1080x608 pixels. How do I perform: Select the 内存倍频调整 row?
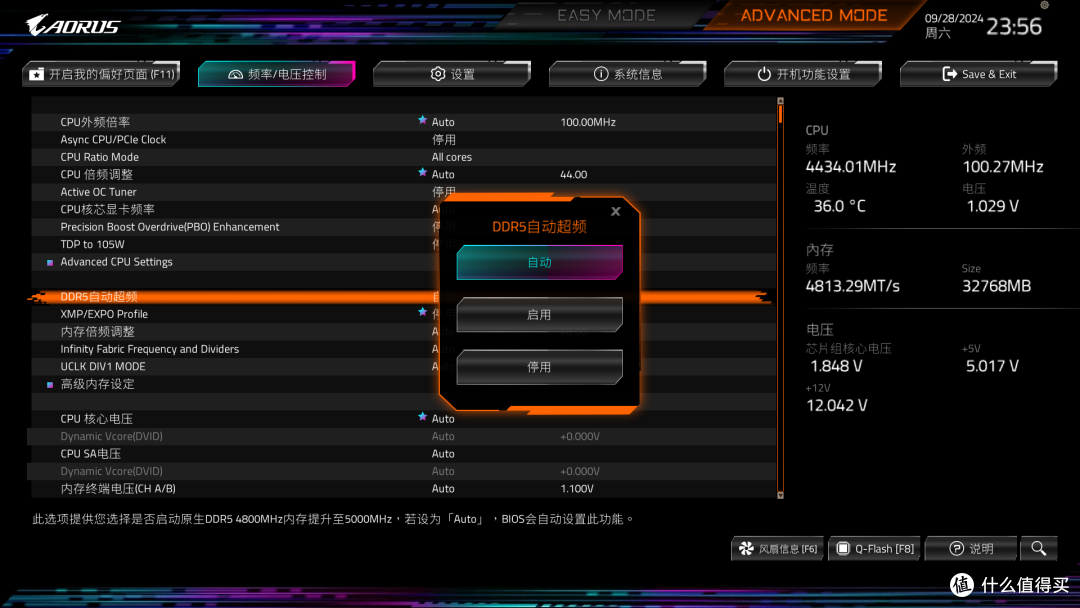tap(402, 332)
